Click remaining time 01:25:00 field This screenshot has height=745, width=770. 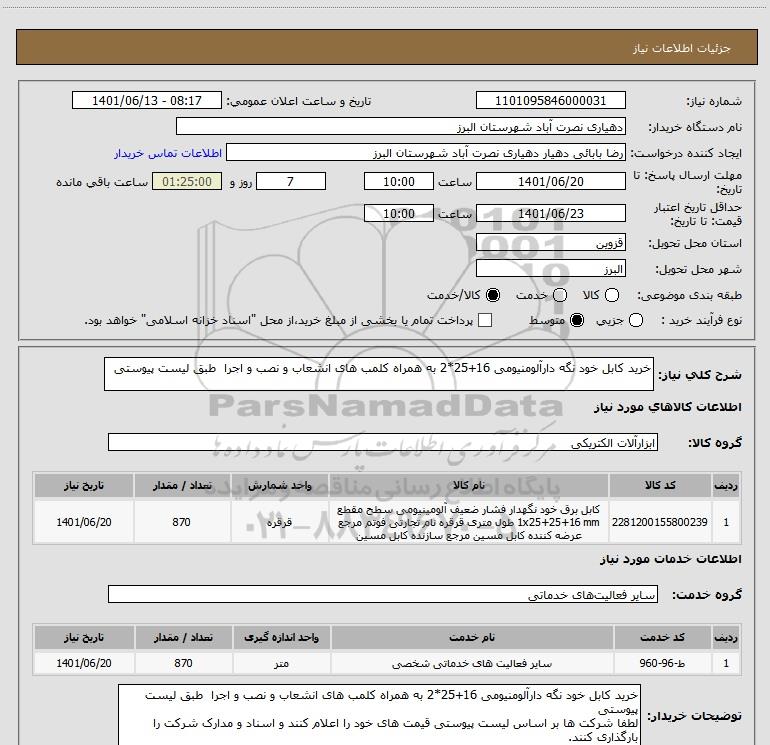click(187, 181)
